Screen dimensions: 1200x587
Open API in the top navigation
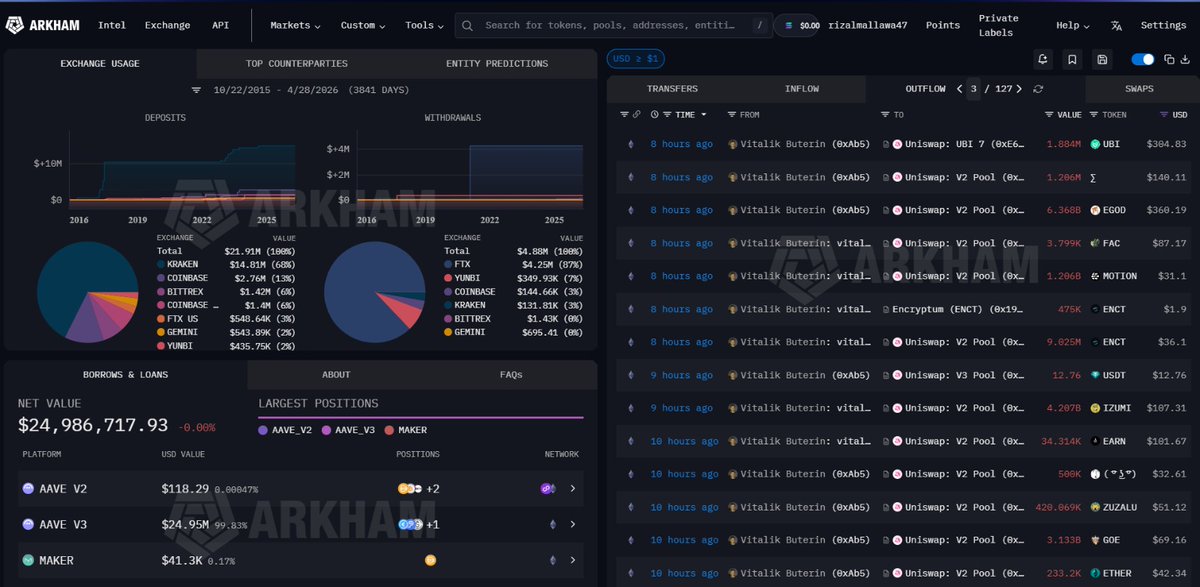tap(220, 25)
